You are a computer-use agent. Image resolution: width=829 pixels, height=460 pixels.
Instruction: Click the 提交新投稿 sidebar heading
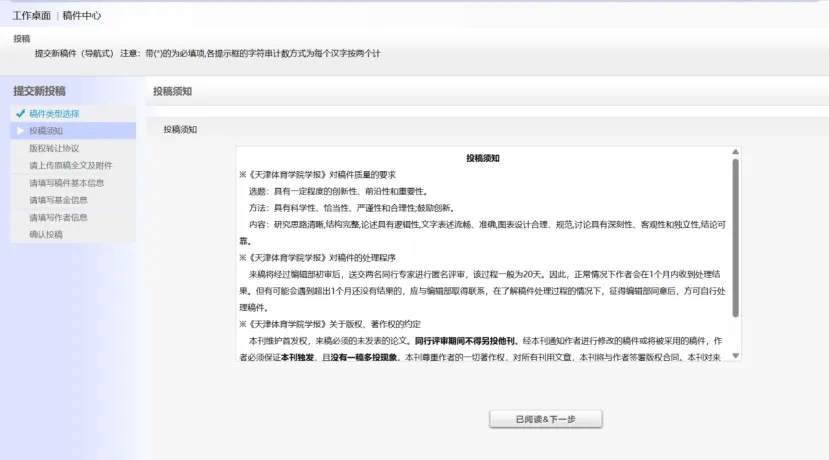(39, 91)
